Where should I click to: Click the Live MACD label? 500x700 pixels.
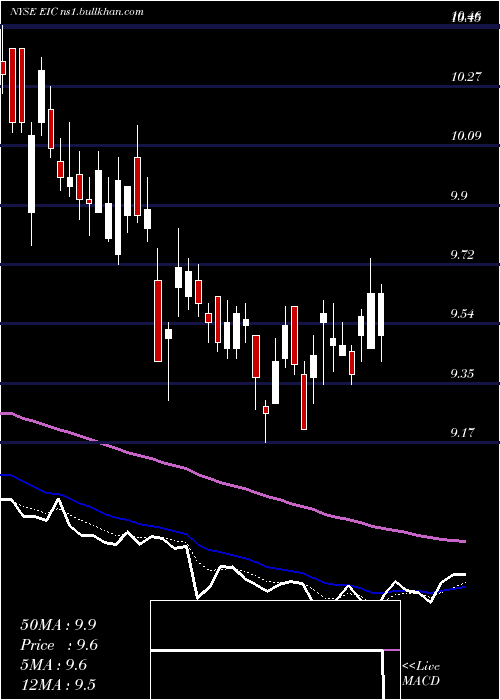coord(421,673)
